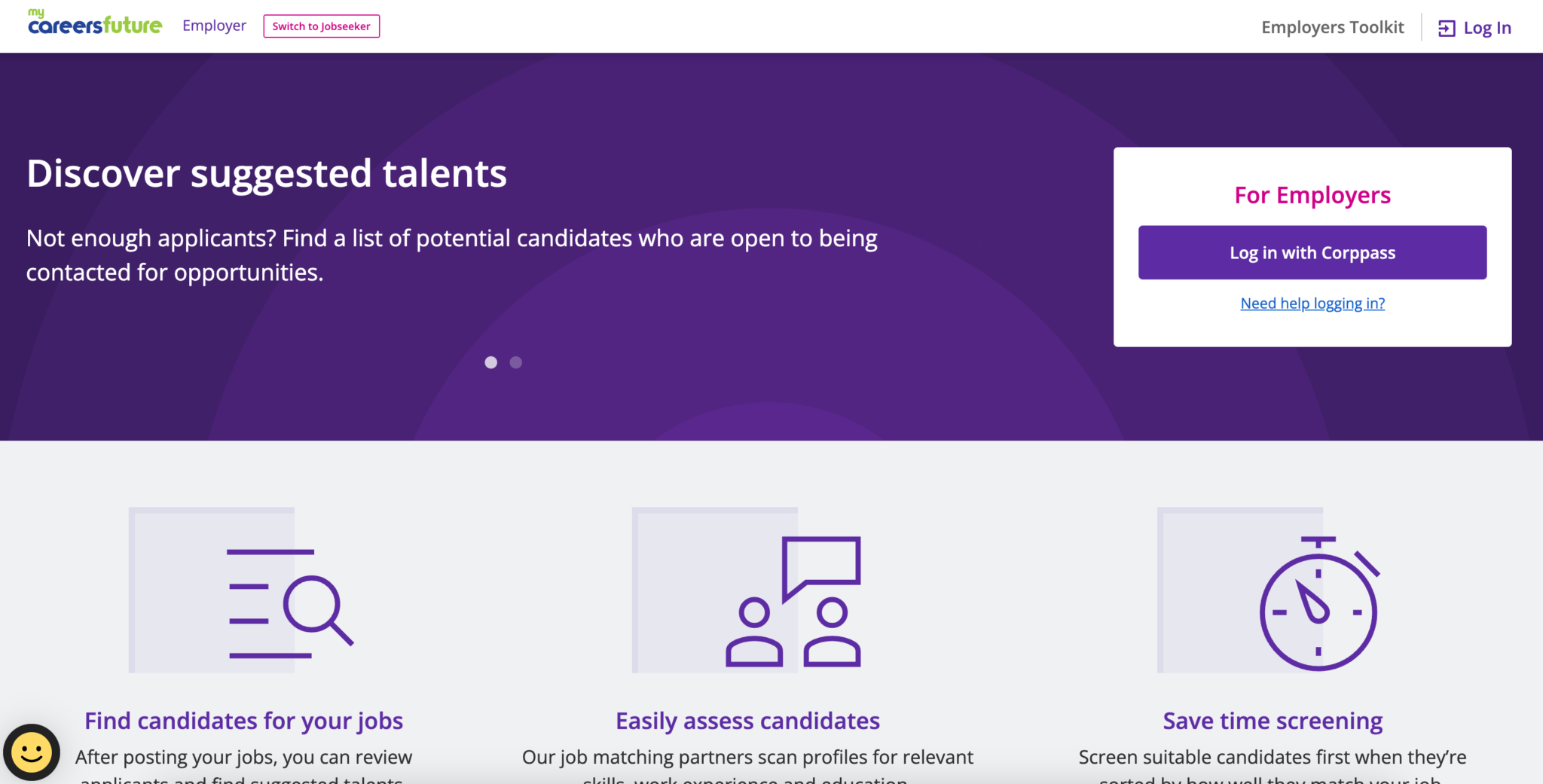Click the stopwatch timer illustration
Screen dimensions: 1543x784
coord(1318,604)
